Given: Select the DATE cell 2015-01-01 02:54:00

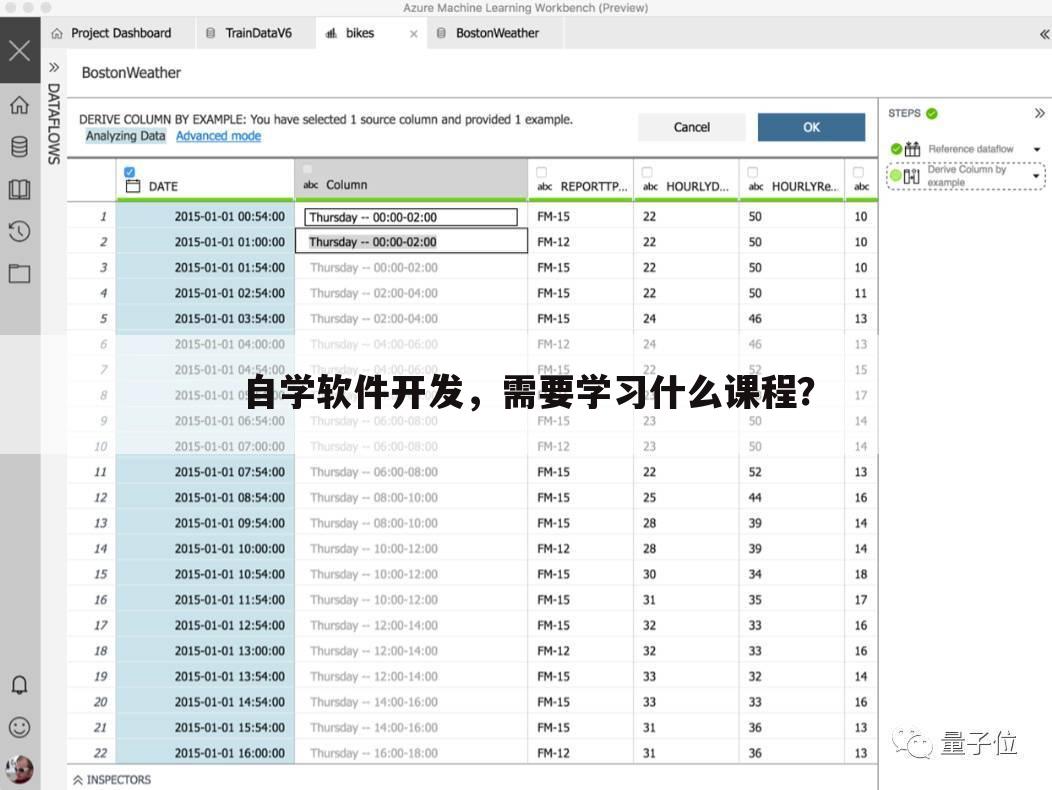Looking at the screenshot, I should coord(205,293).
